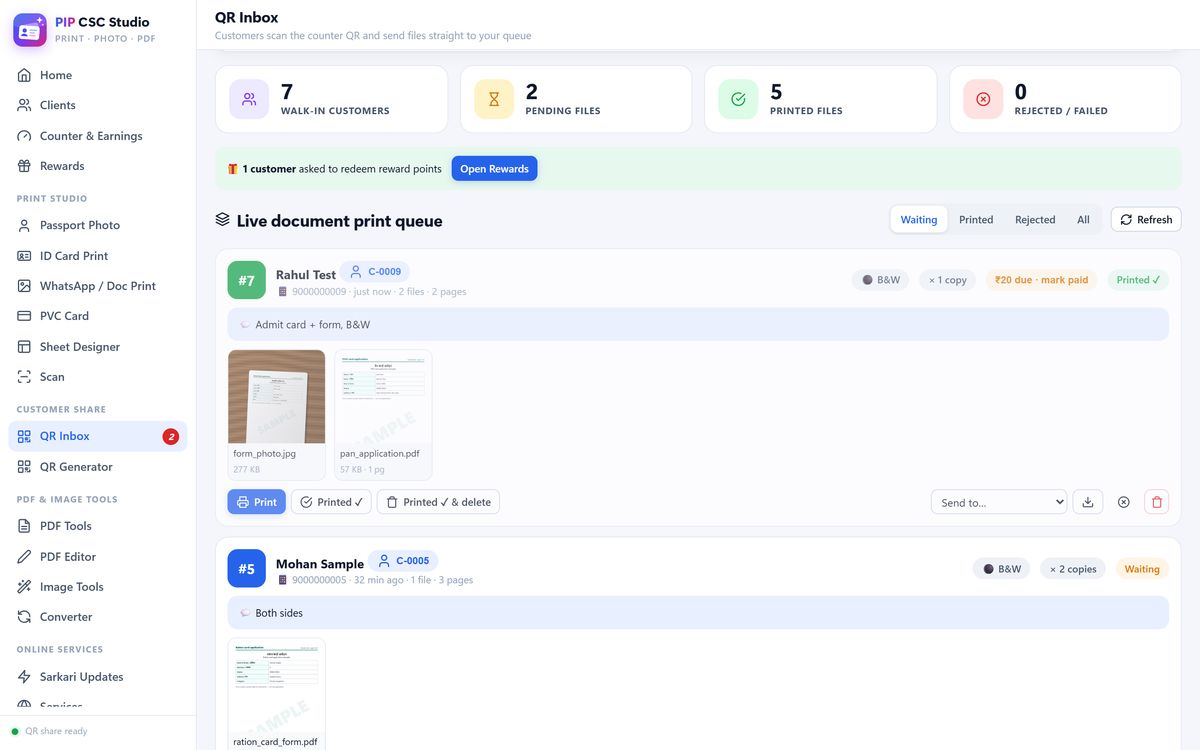
Task: Open the Send to... dropdown
Action: coord(999,502)
